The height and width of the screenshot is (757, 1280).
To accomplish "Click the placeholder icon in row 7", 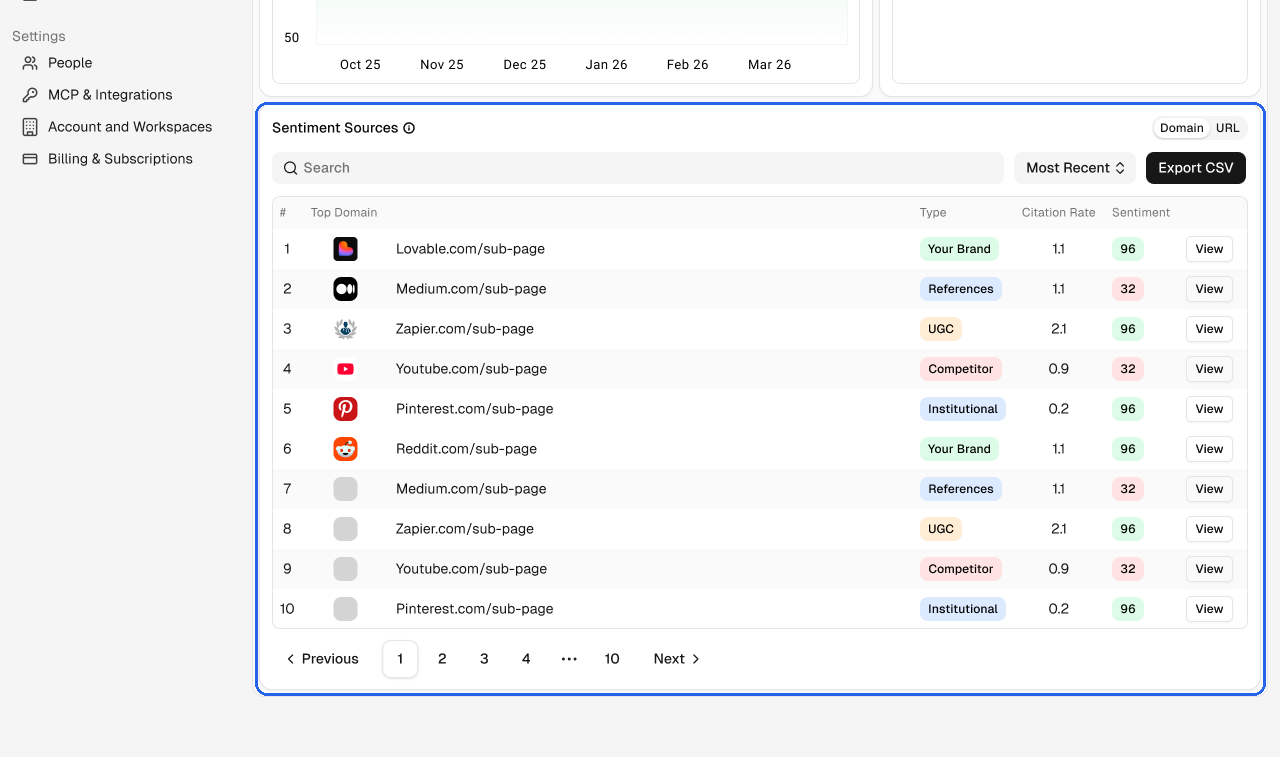I will [x=345, y=489].
